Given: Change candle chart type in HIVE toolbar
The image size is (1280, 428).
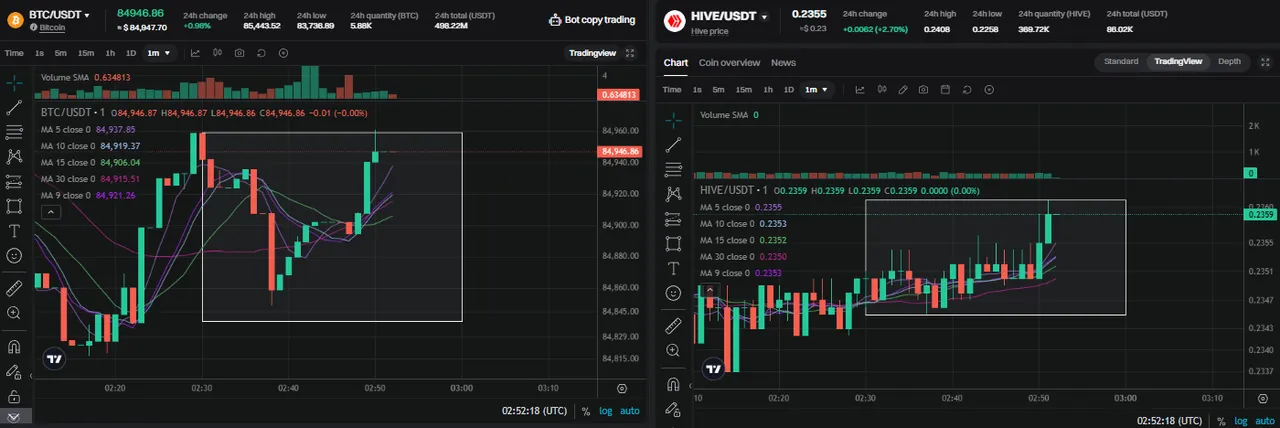Looking at the screenshot, I should (881, 89).
